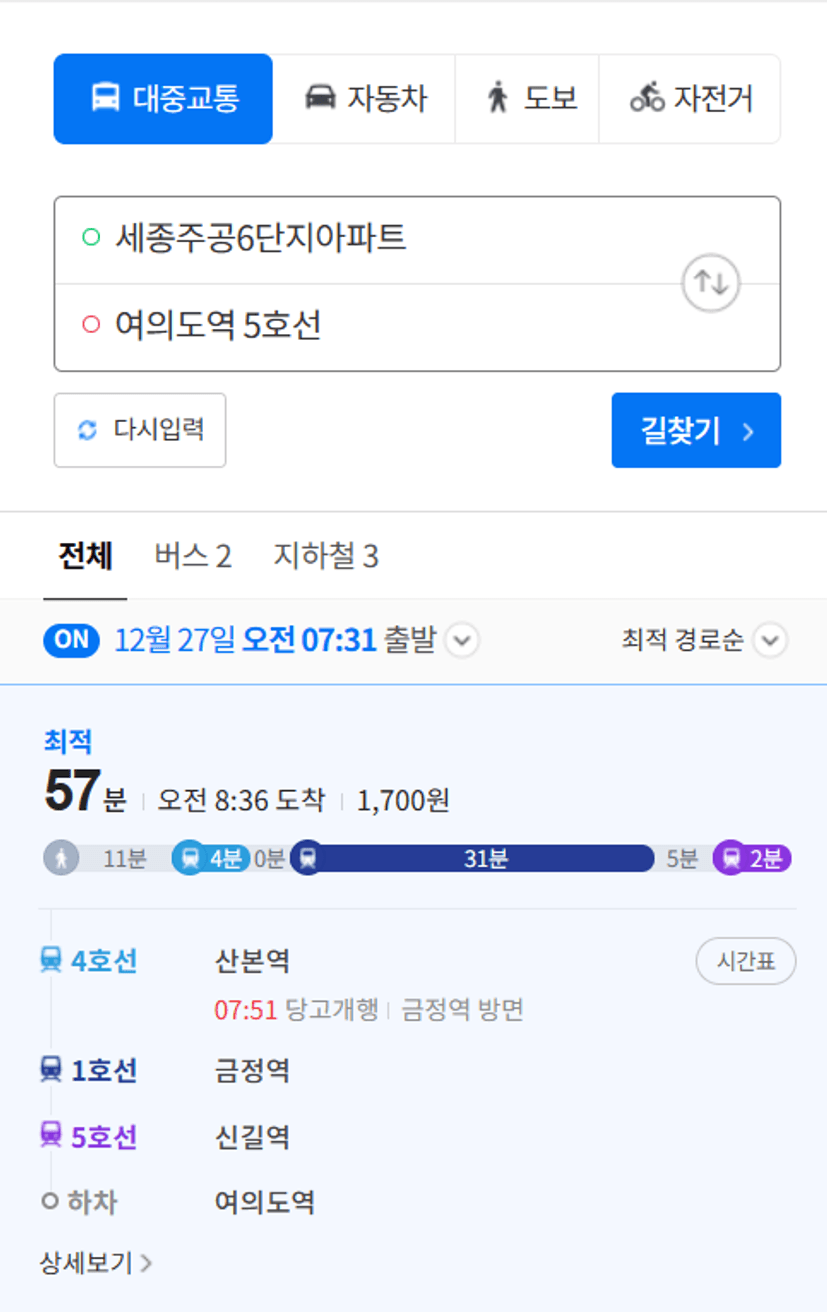Image resolution: width=827 pixels, height=1312 pixels.
Task: Click Line 4 subway icon in route bar
Action: (190, 858)
